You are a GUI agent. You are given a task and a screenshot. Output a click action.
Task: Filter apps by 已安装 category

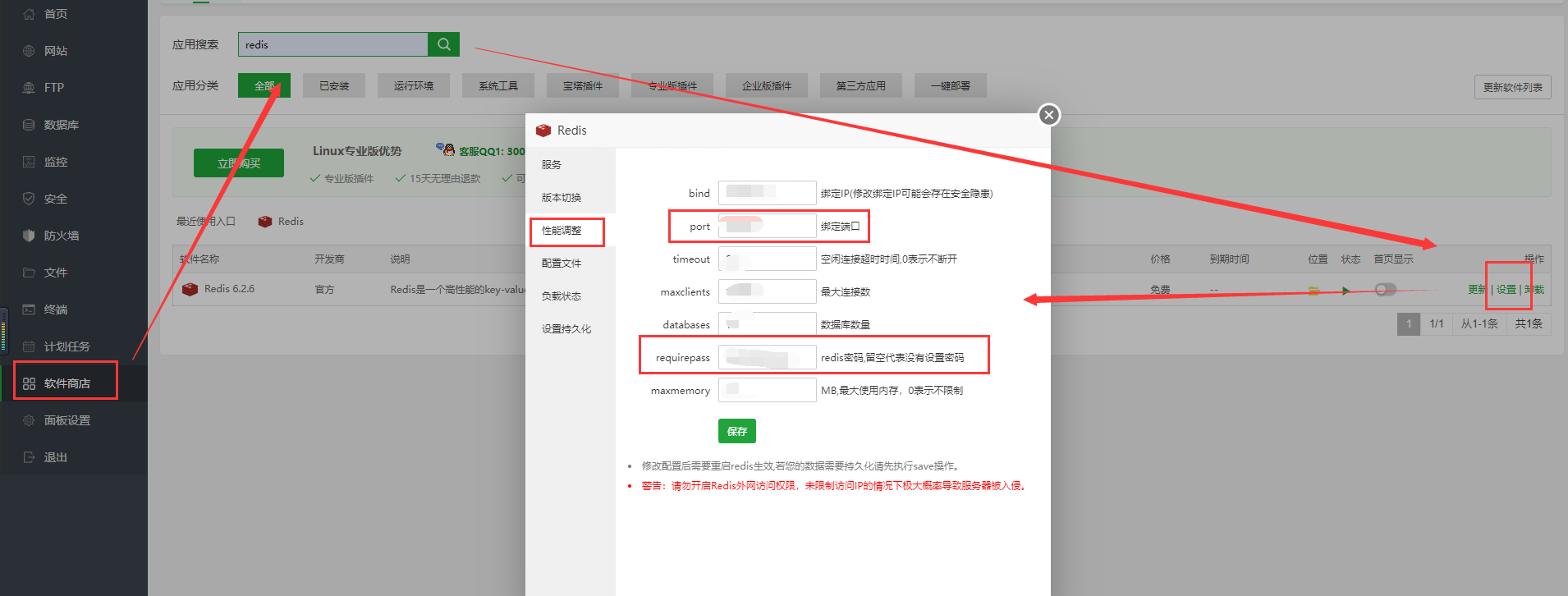[x=334, y=85]
